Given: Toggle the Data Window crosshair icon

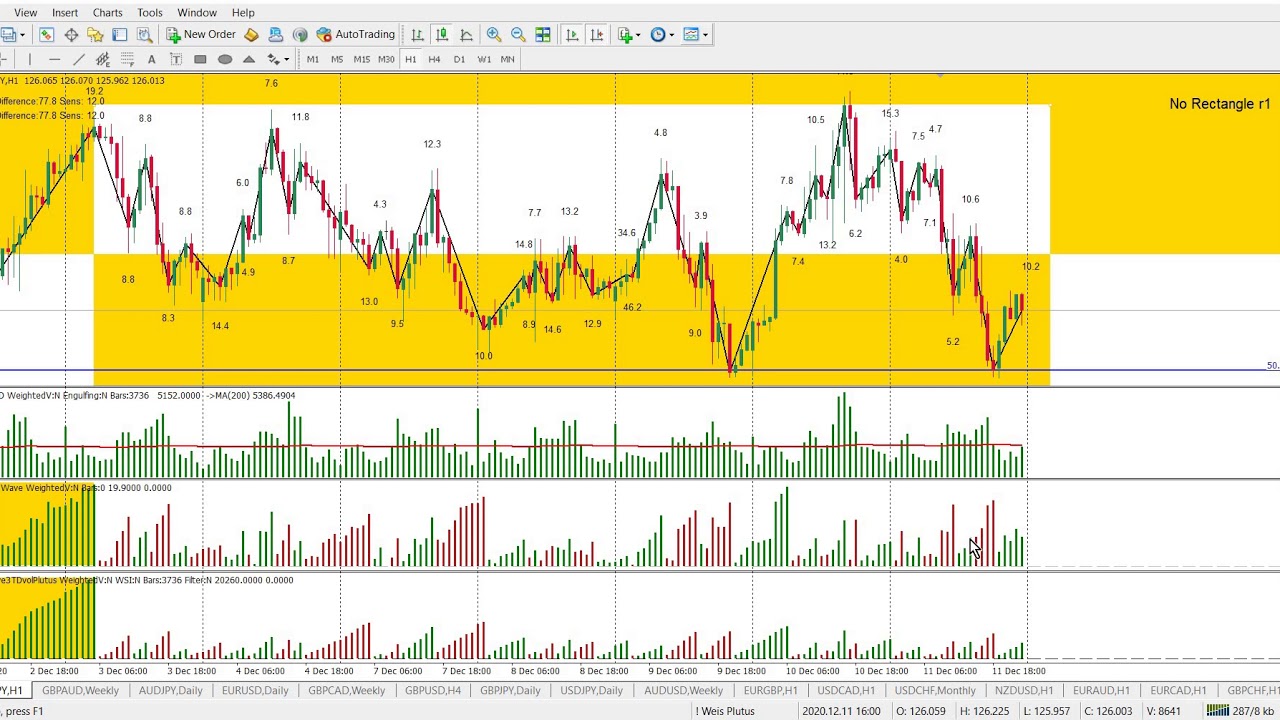Looking at the screenshot, I should point(71,34).
